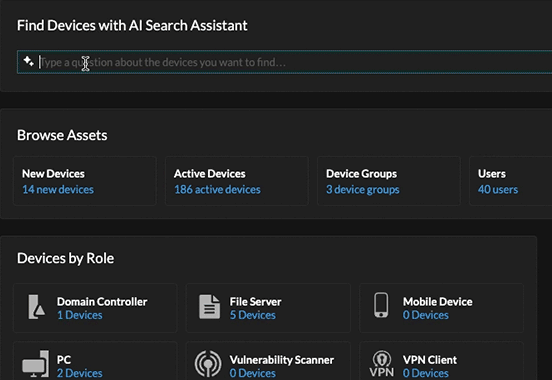Click the Vulnerability Scanner radar icon
552x380 pixels.
pos(208,364)
